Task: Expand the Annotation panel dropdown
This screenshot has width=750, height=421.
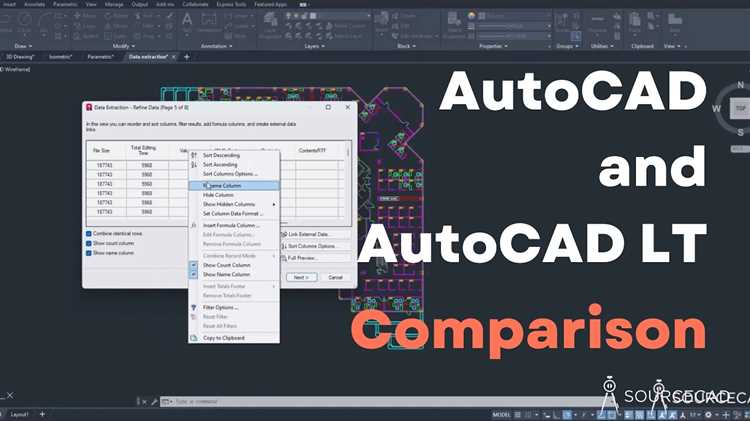Action: (x=216, y=46)
